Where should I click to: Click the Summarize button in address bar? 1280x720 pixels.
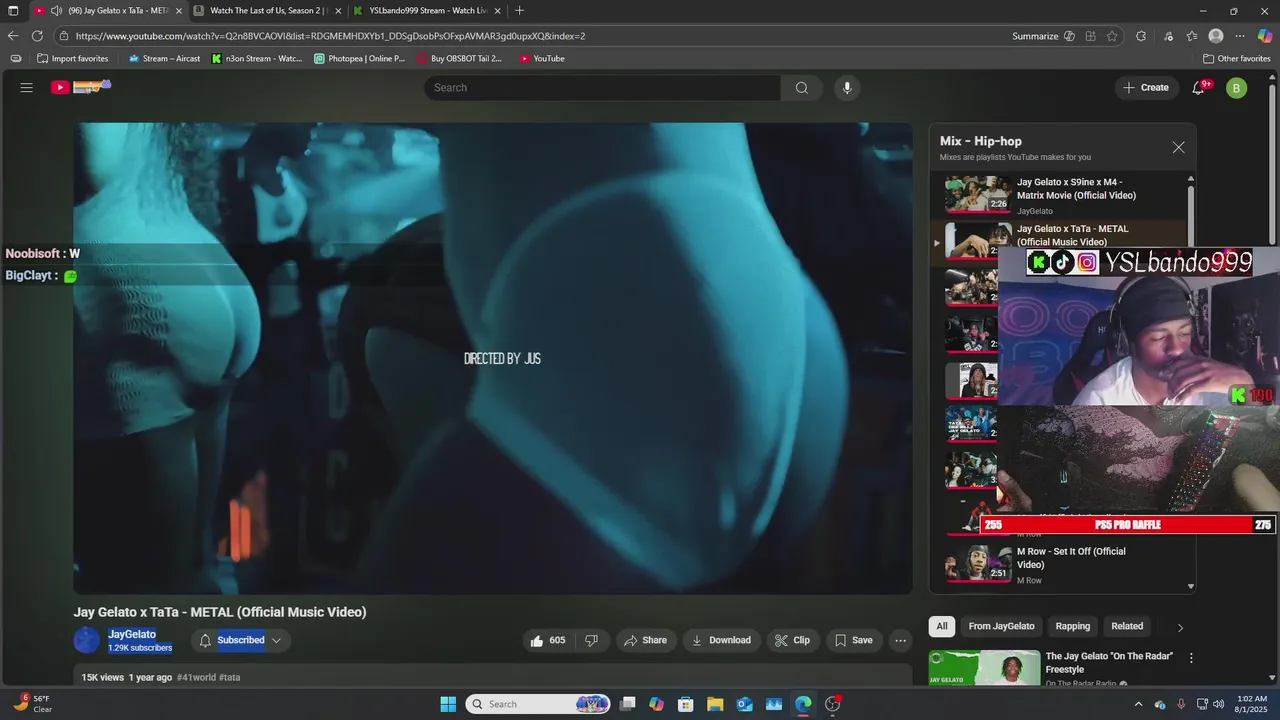click(x=1035, y=36)
